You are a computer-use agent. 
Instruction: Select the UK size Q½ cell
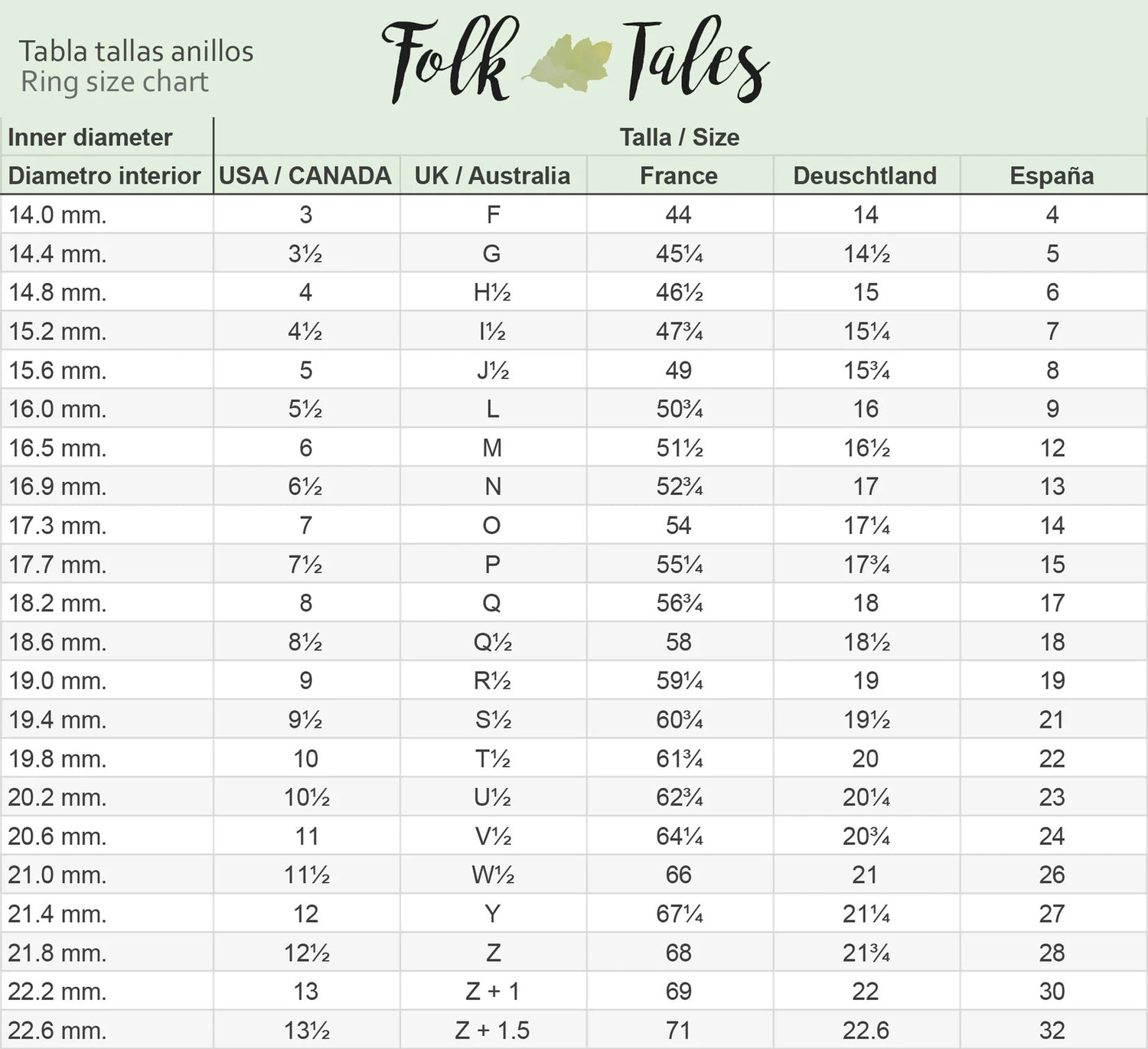pos(492,642)
